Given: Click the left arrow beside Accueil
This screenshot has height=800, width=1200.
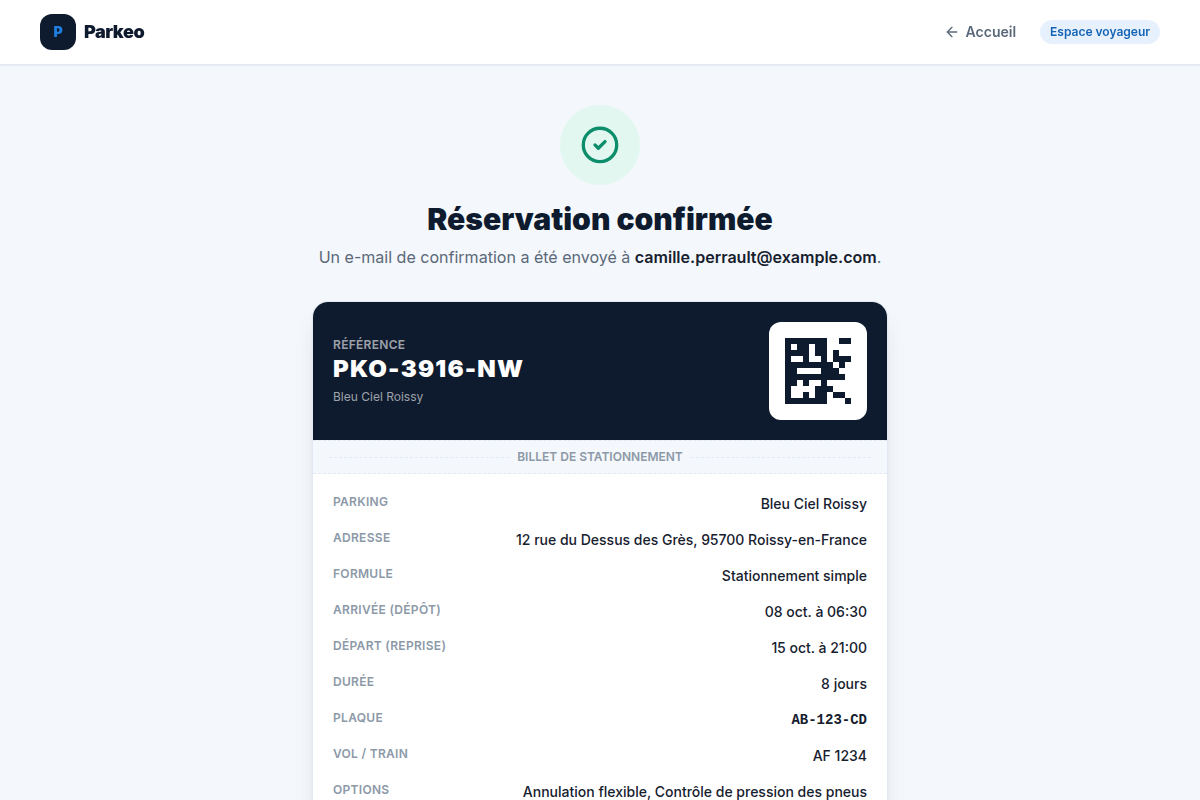Looking at the screenshot, I should tap(952, 32).
